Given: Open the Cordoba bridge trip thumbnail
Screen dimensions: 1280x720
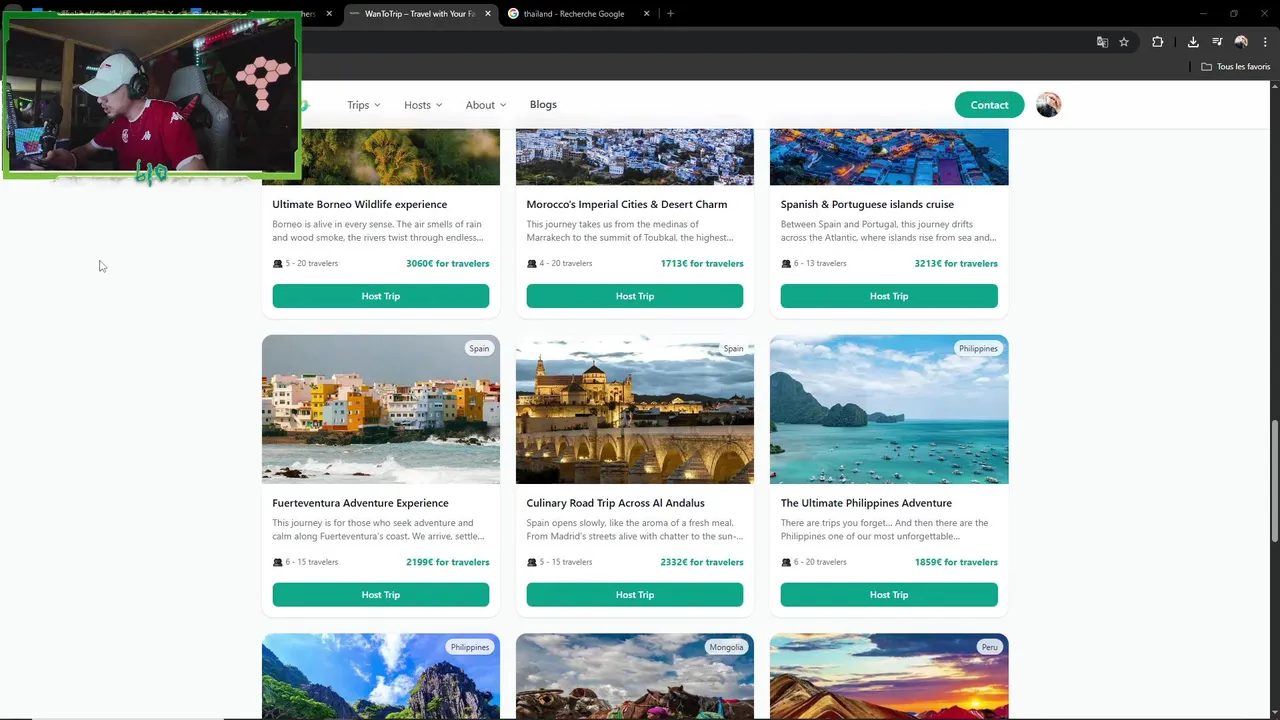Looking at the screenshot, I should click(635, 409).
